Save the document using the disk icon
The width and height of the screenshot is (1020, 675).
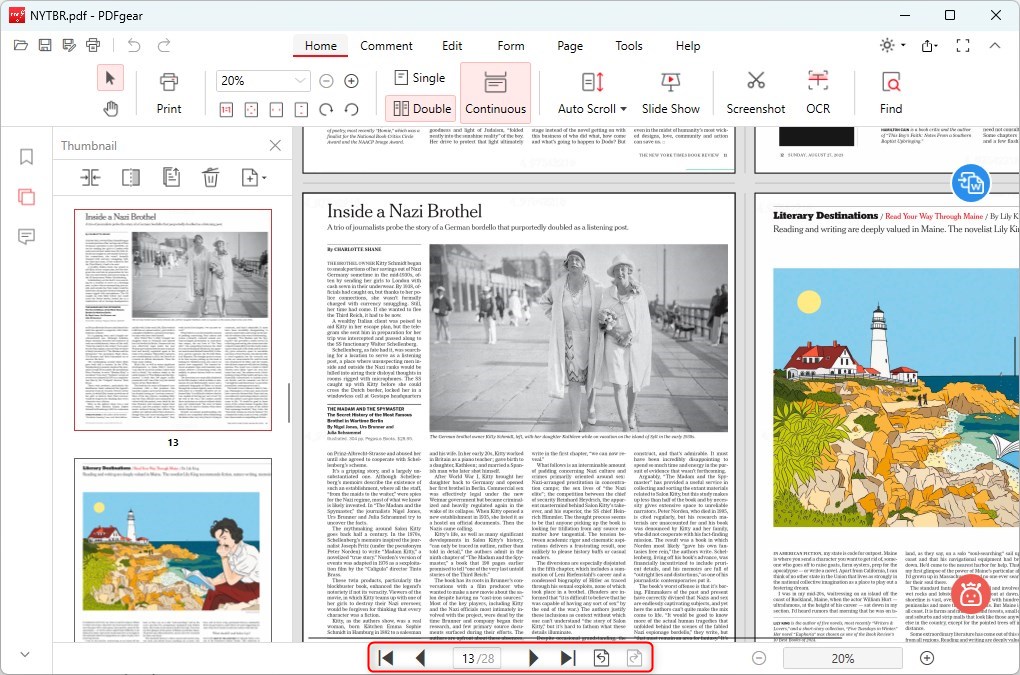click(45, 46)
